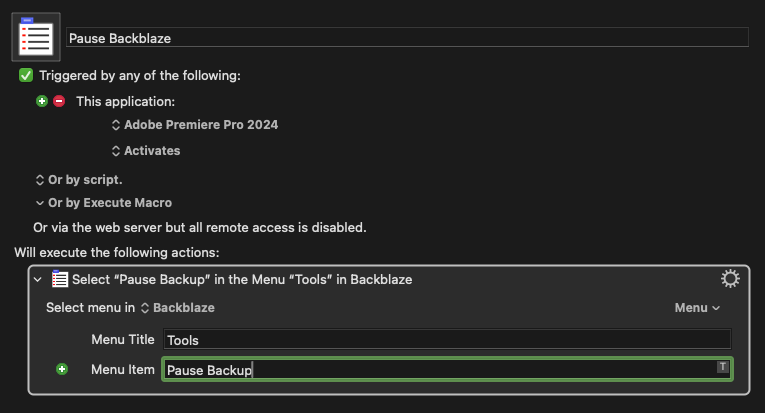
Task: Select the action title 'Select Pause Backup' text
Action: (242, 280)
